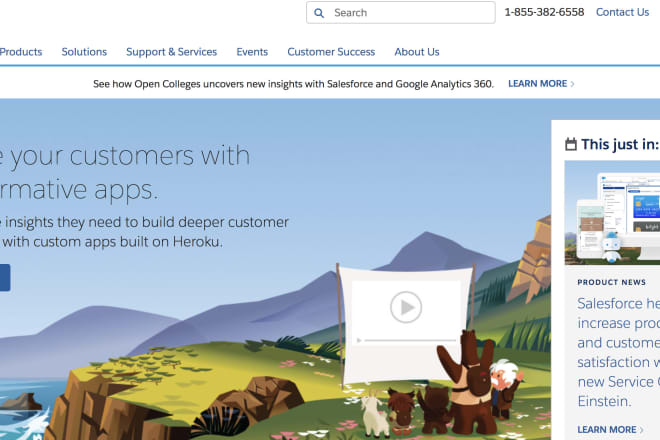Click the magnifier icon in search box
The image size is (660, 440).
coord(319,13)
